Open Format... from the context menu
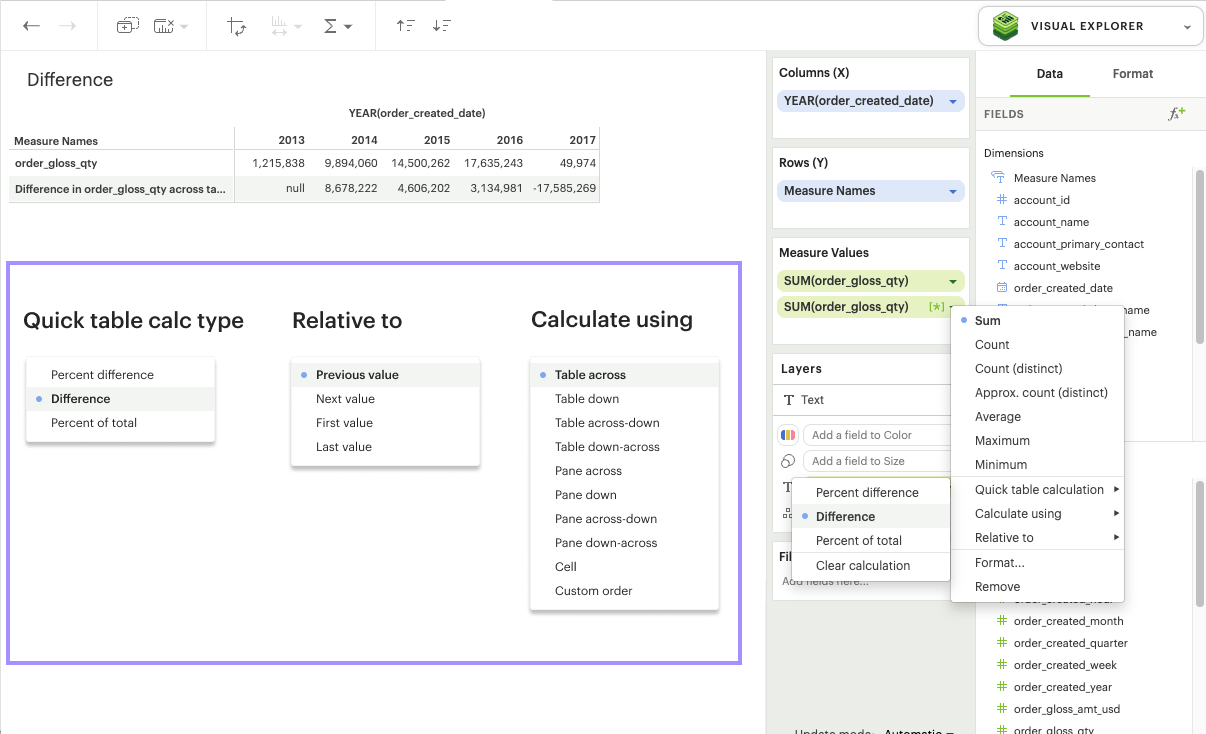The height and width of the screenshot is (734, 1206). tap(999, 563)
